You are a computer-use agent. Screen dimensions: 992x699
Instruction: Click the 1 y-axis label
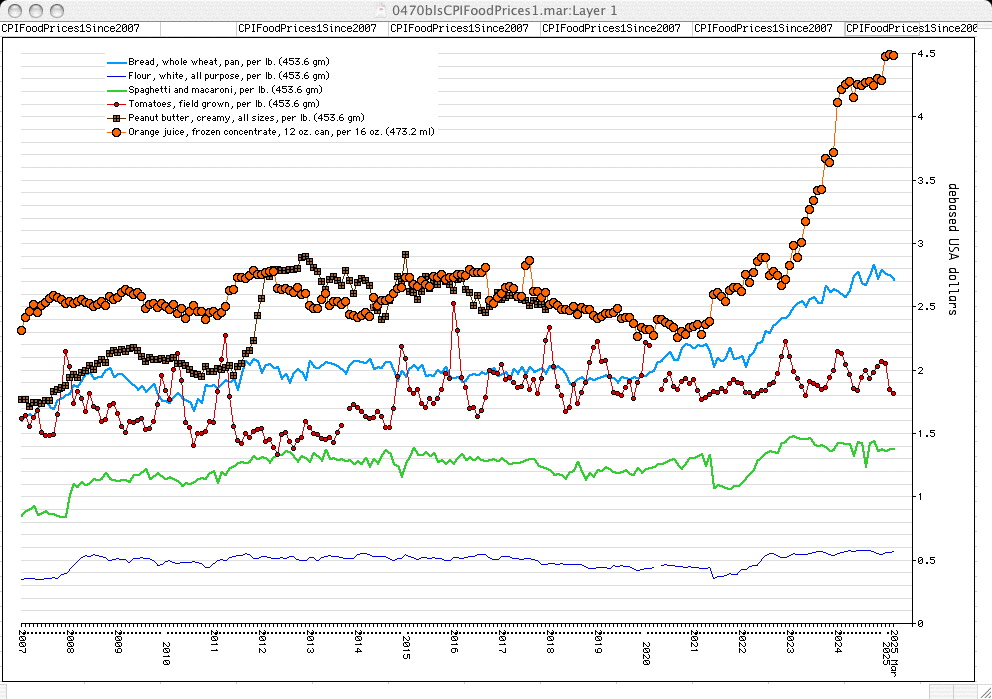pyautogui.click(x=921, y=497)
